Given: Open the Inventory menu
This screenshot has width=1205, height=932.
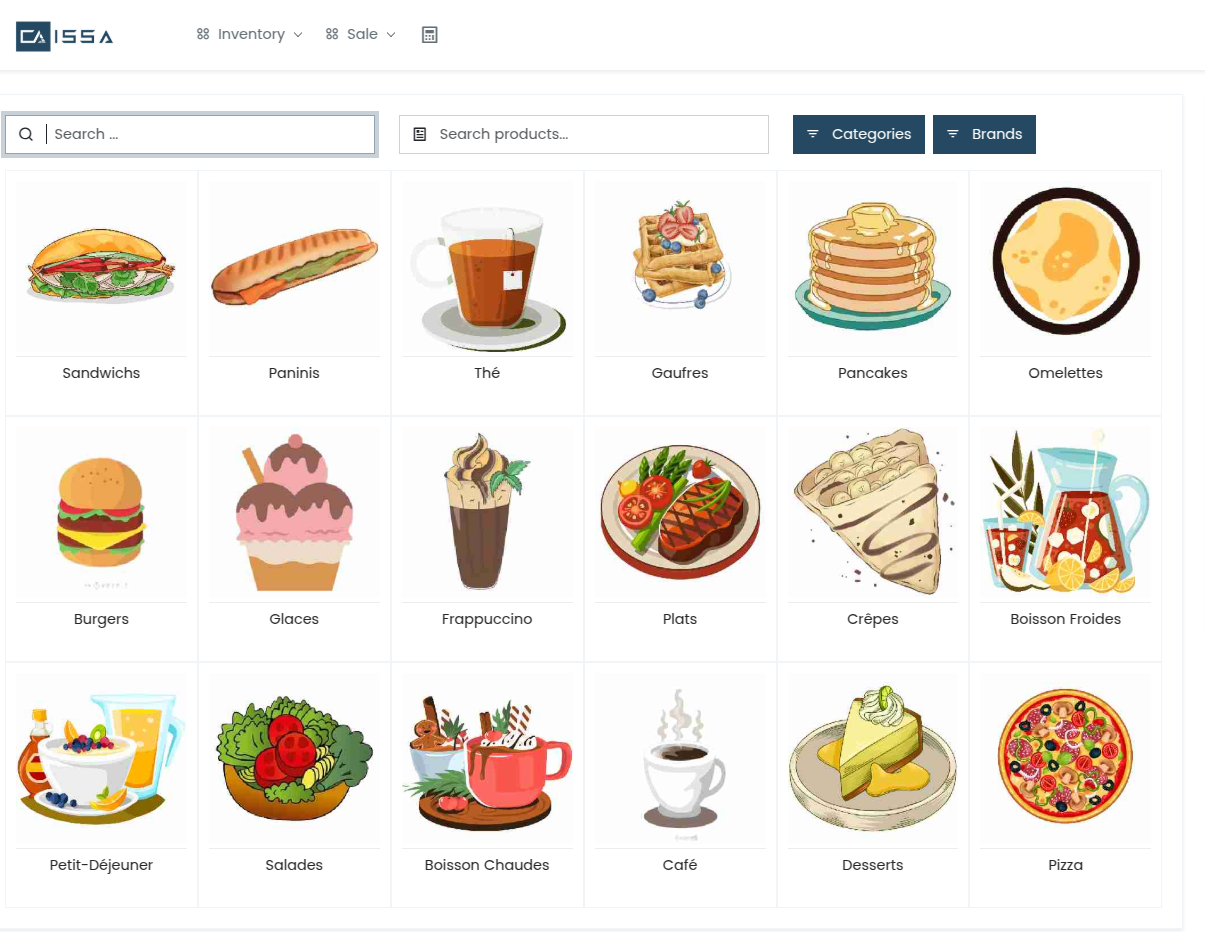Looking at the screenshot, I should click(x=250, y=34).
